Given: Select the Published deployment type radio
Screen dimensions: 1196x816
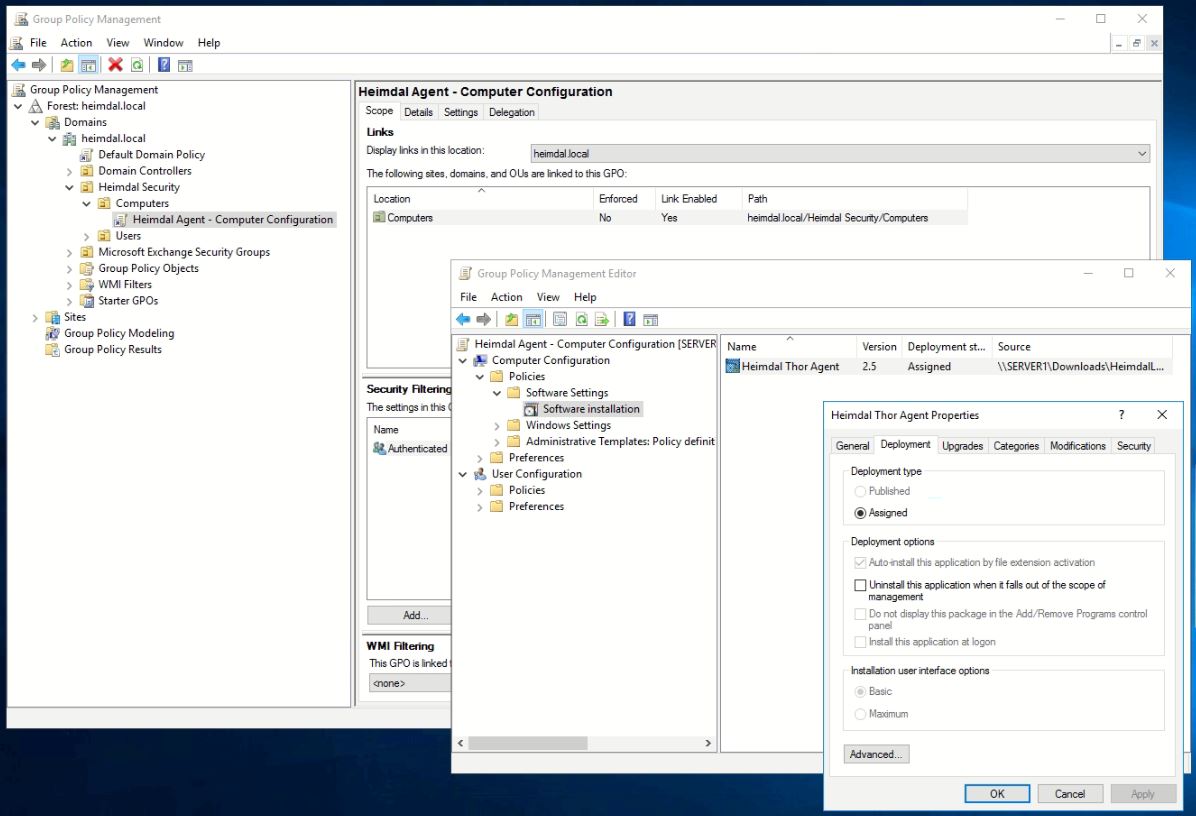Looking at the screenshot, I should point(860,491).
